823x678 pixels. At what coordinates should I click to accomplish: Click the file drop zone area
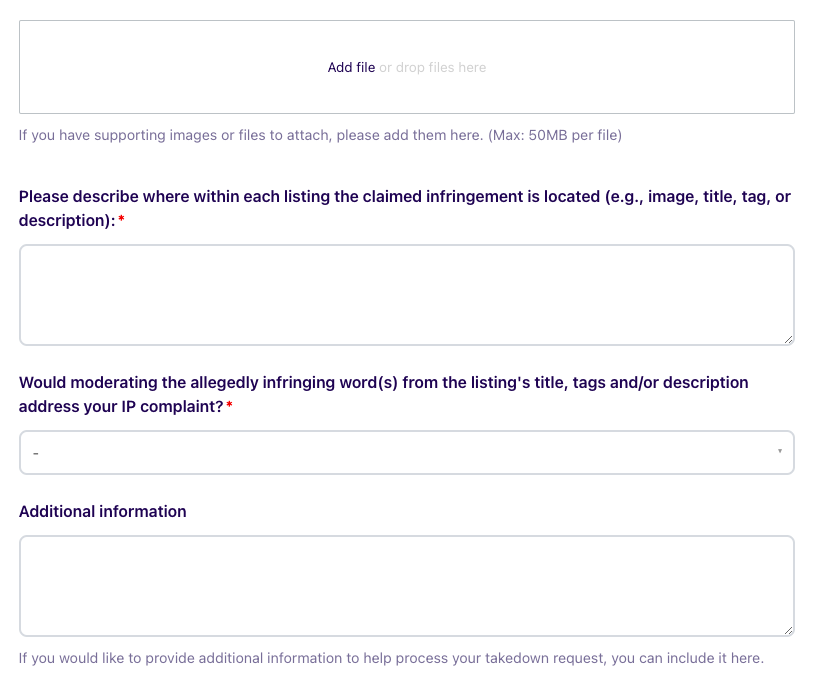click(x=407, y=67)
